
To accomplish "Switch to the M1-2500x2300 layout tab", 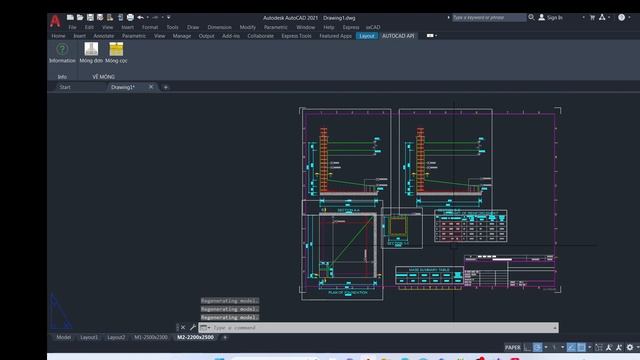I will [x=151, y=337].
